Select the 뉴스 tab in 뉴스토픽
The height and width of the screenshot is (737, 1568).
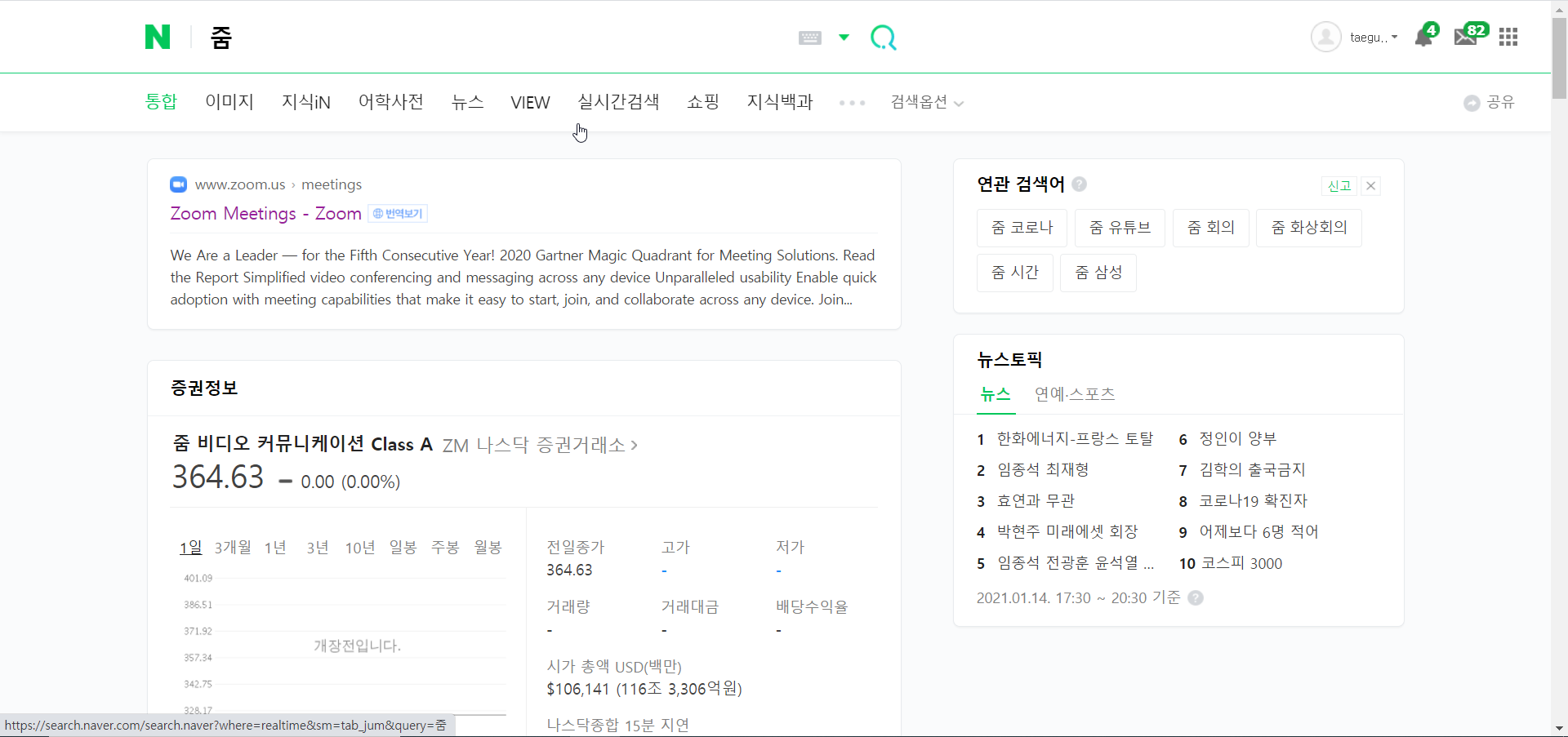pyautogui.click(x=996, y=394)
